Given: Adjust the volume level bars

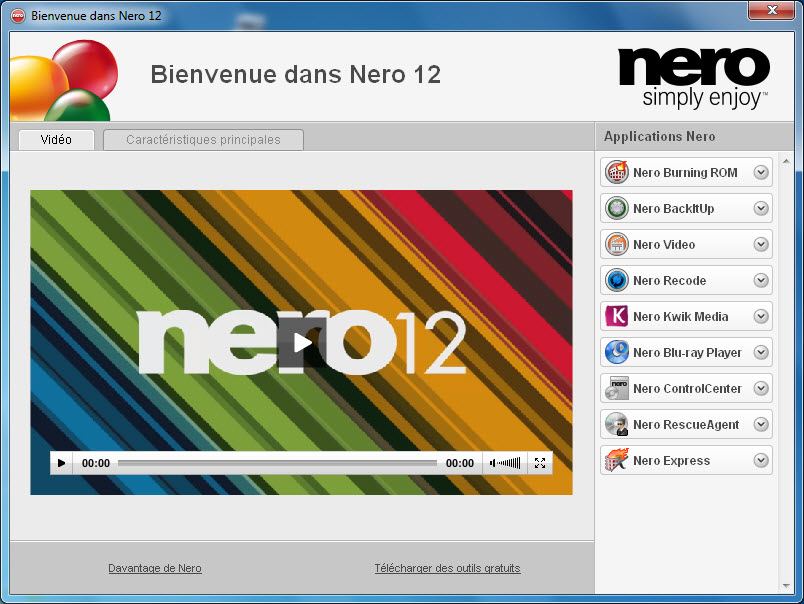Looking at the screenshot, I should pyautogui.click(x=510, y=463).
